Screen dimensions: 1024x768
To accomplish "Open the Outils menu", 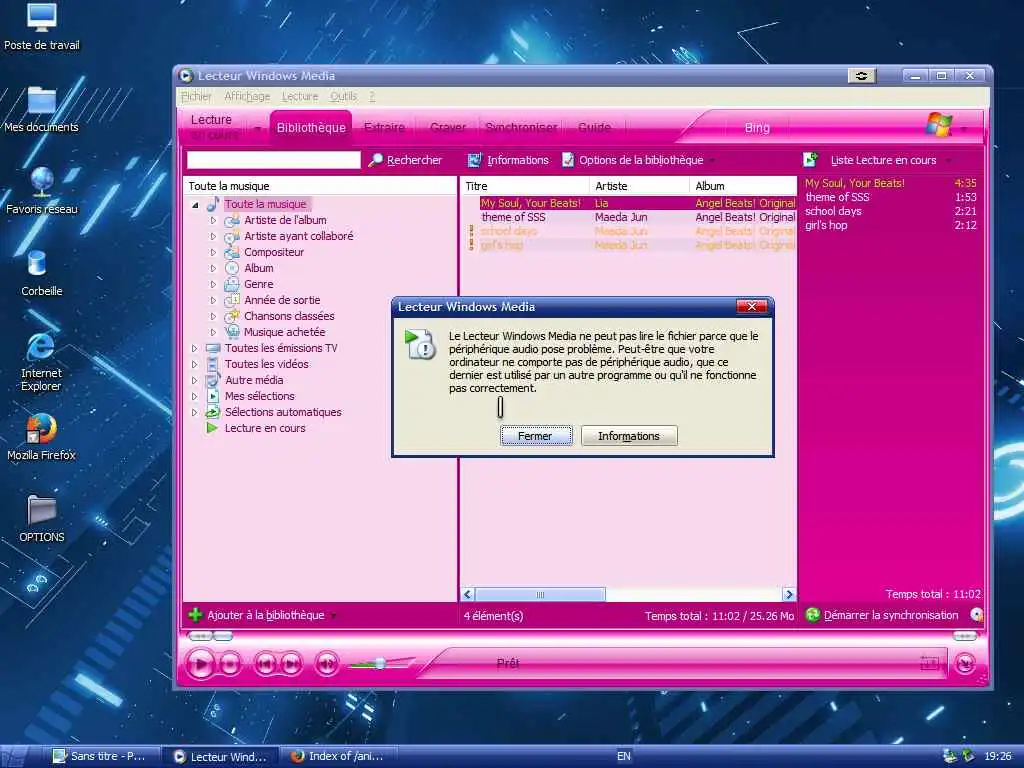I will (344, 97).
